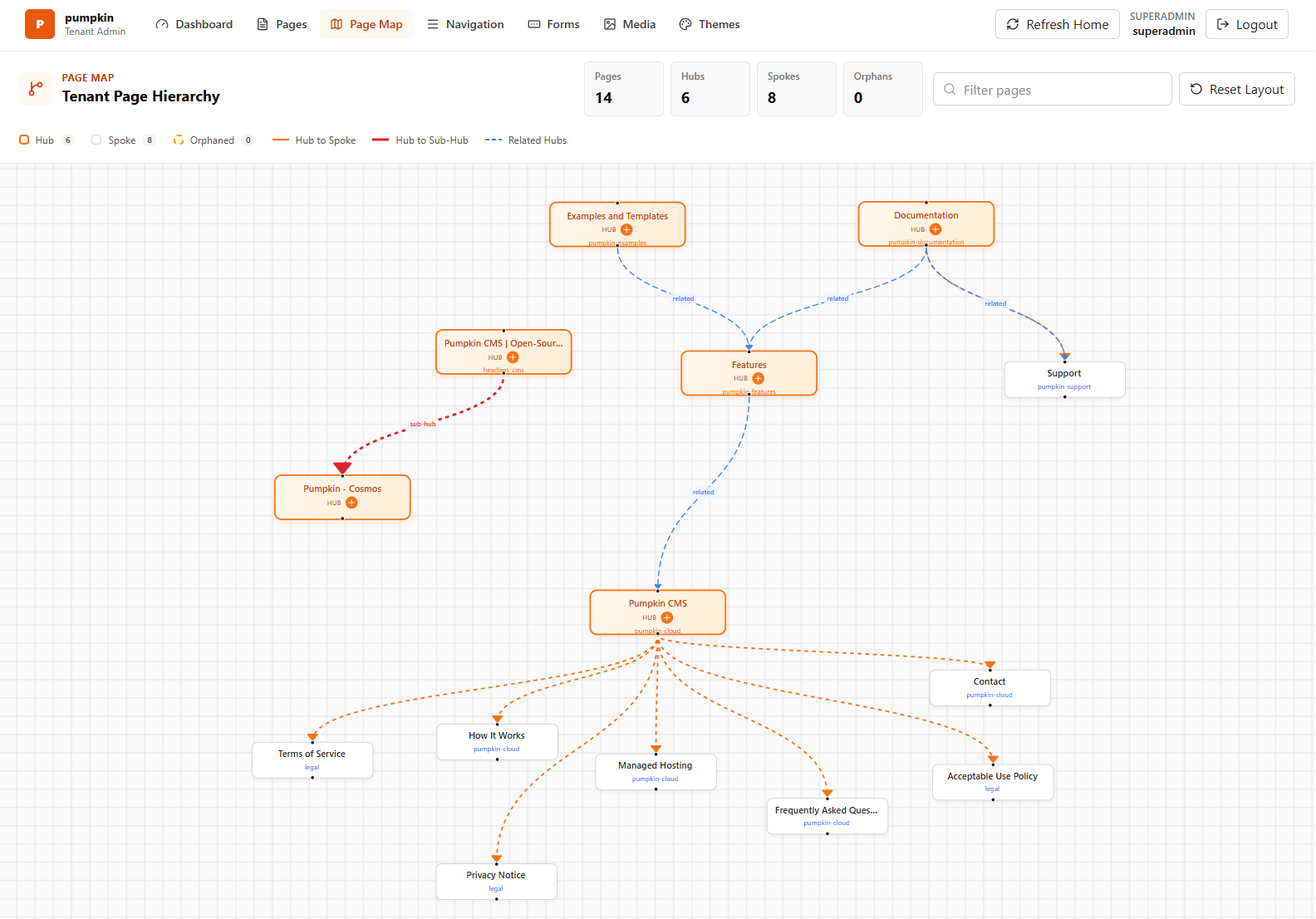Select the Privacy Notice node
1316x919 pixels.
coord(497,882)
